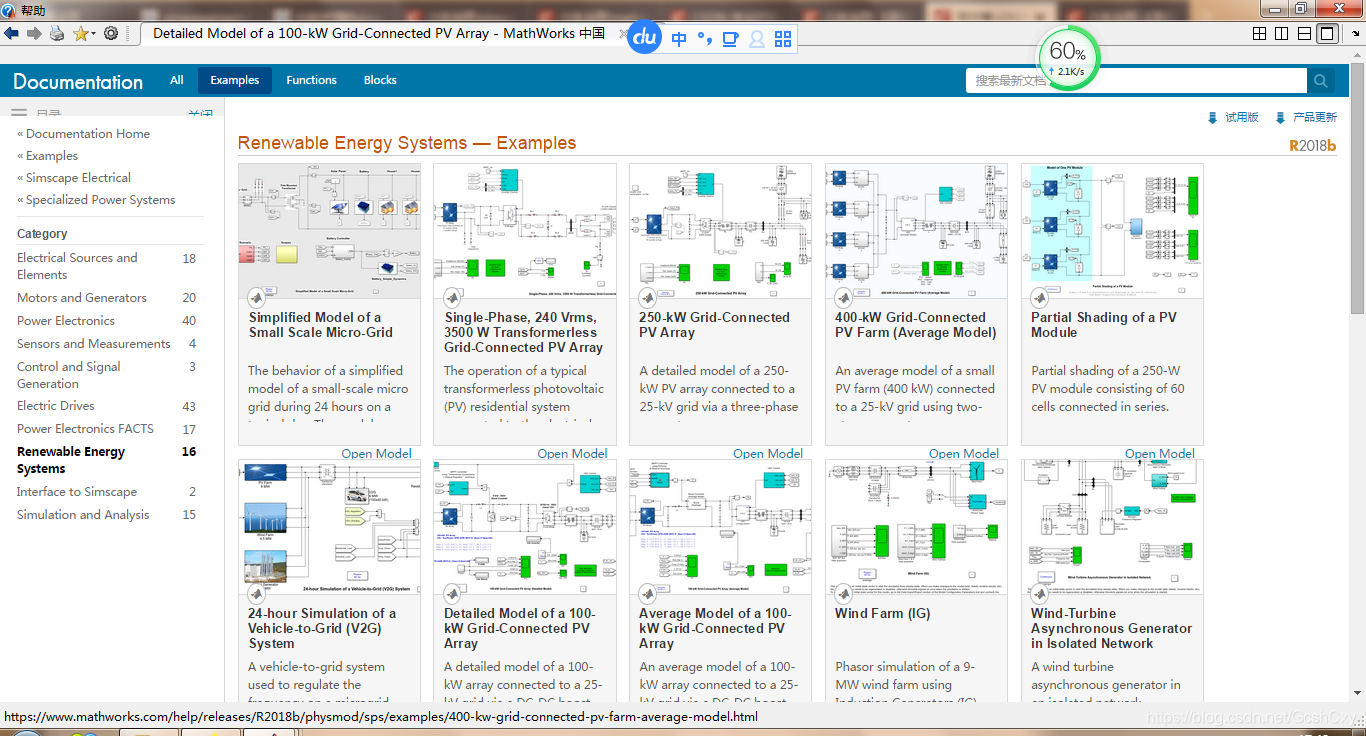1366x736 pixels.
Task: Open 24-hour Vehicle-to-Grid simulation thumbnail
Action: tap(329, 527)
